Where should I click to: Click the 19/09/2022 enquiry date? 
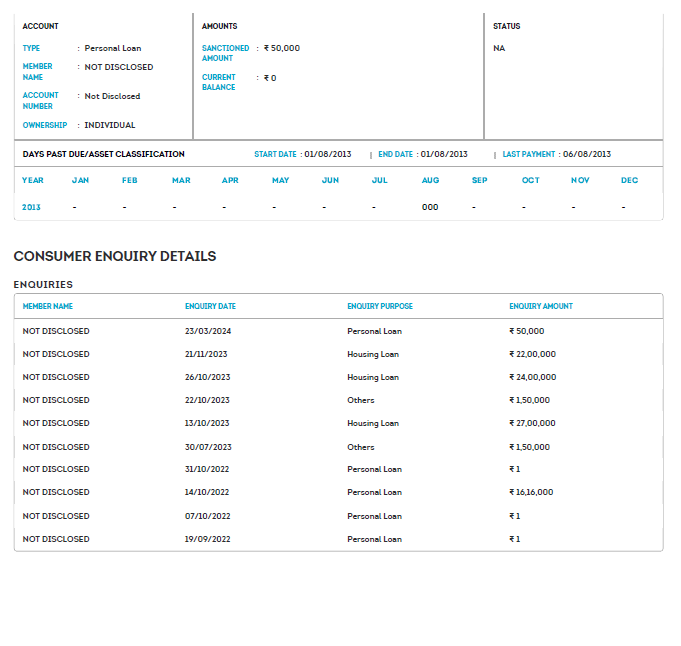[x=207, y=539]
